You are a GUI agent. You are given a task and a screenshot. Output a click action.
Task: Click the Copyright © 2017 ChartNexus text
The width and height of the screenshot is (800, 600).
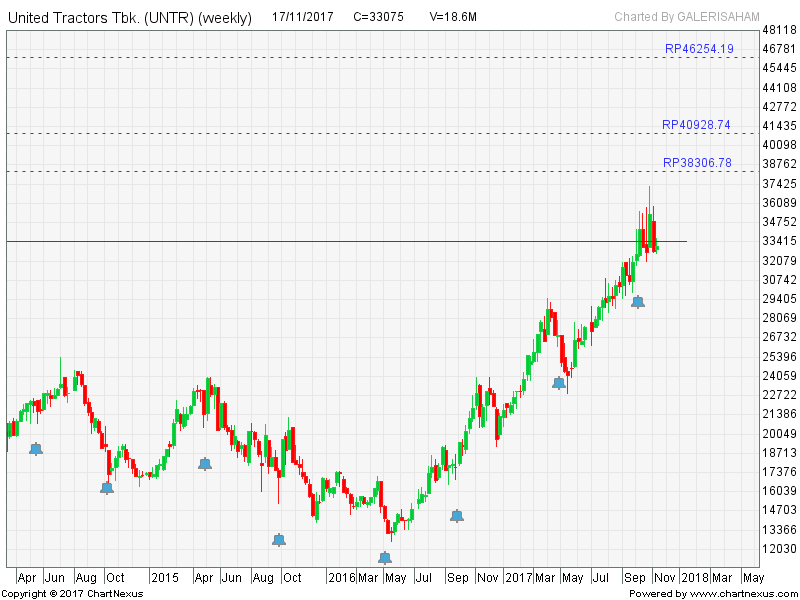[x=73, y=594]
